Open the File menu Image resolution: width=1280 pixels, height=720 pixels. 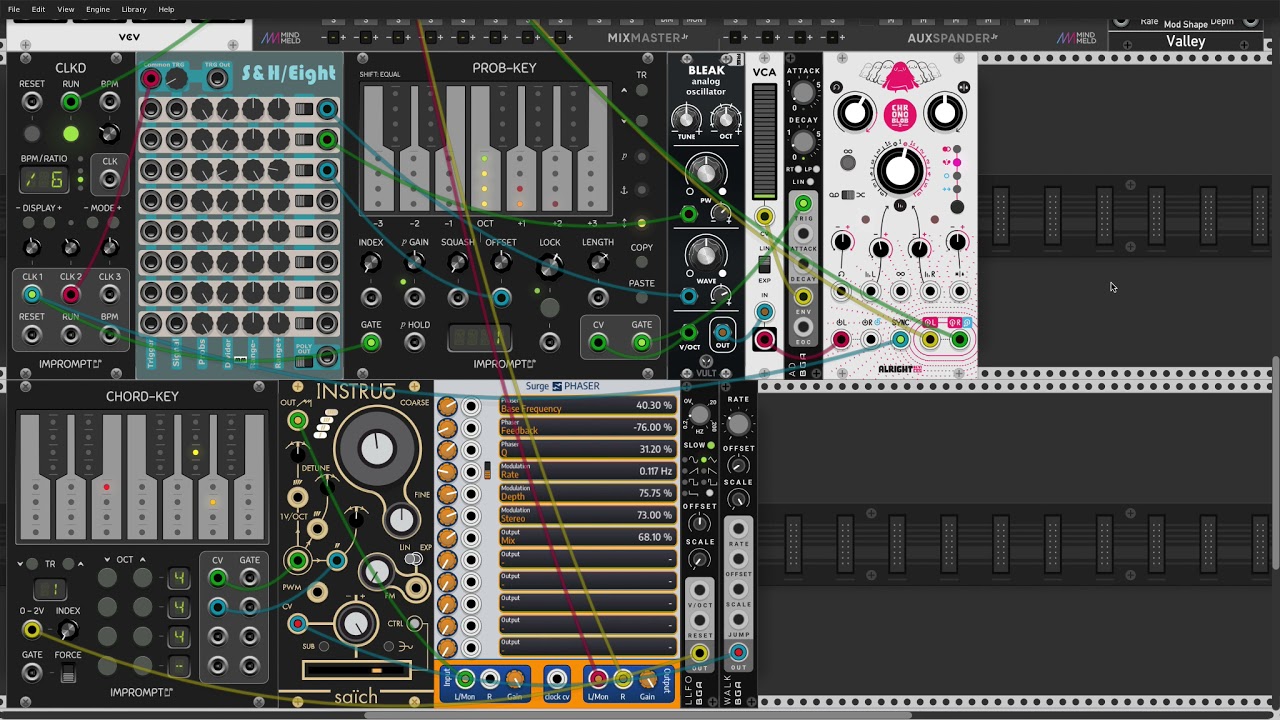click(x=14, y=9)
